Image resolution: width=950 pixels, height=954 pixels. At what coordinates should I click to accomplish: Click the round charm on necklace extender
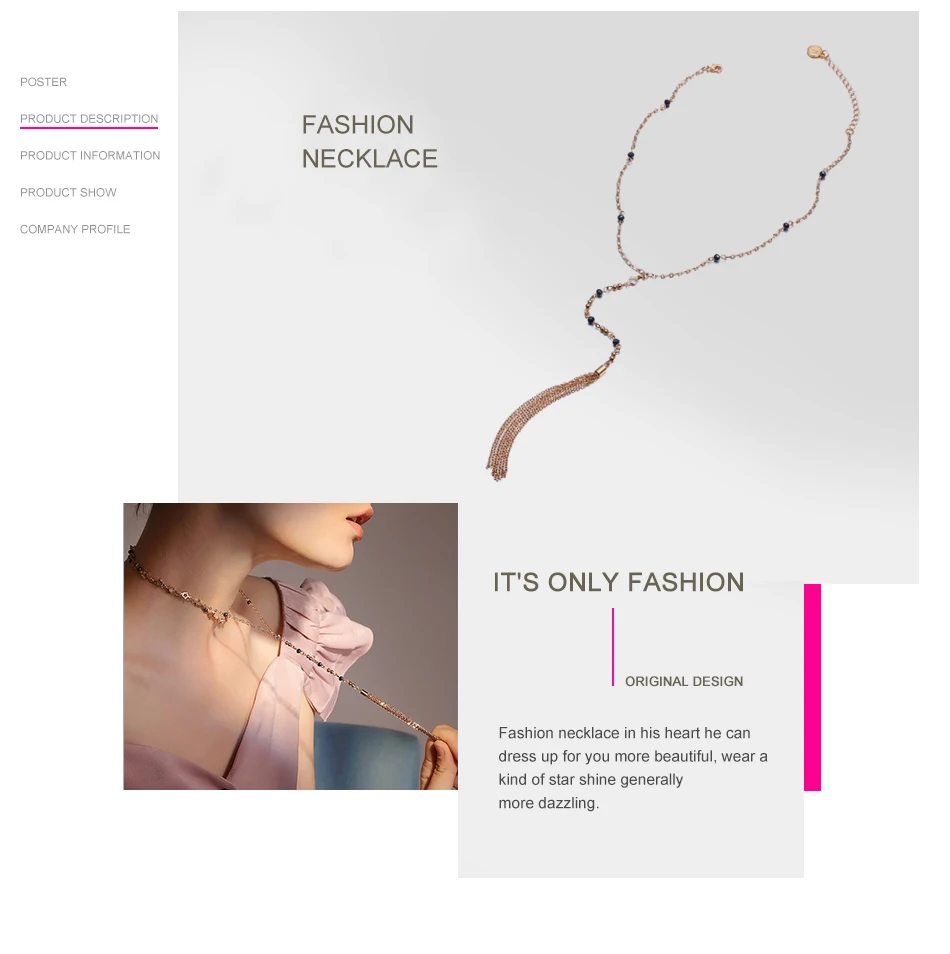click(x=814, y=52)
